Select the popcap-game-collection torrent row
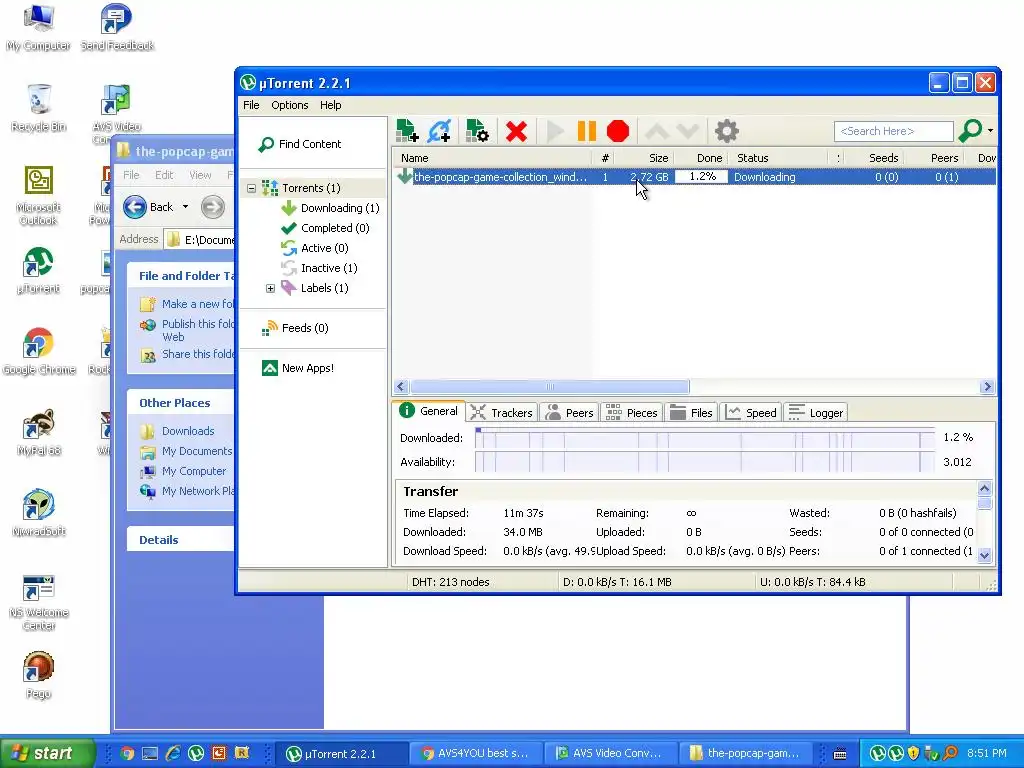This screenshot has width=1024, height=768. point(695,177)
